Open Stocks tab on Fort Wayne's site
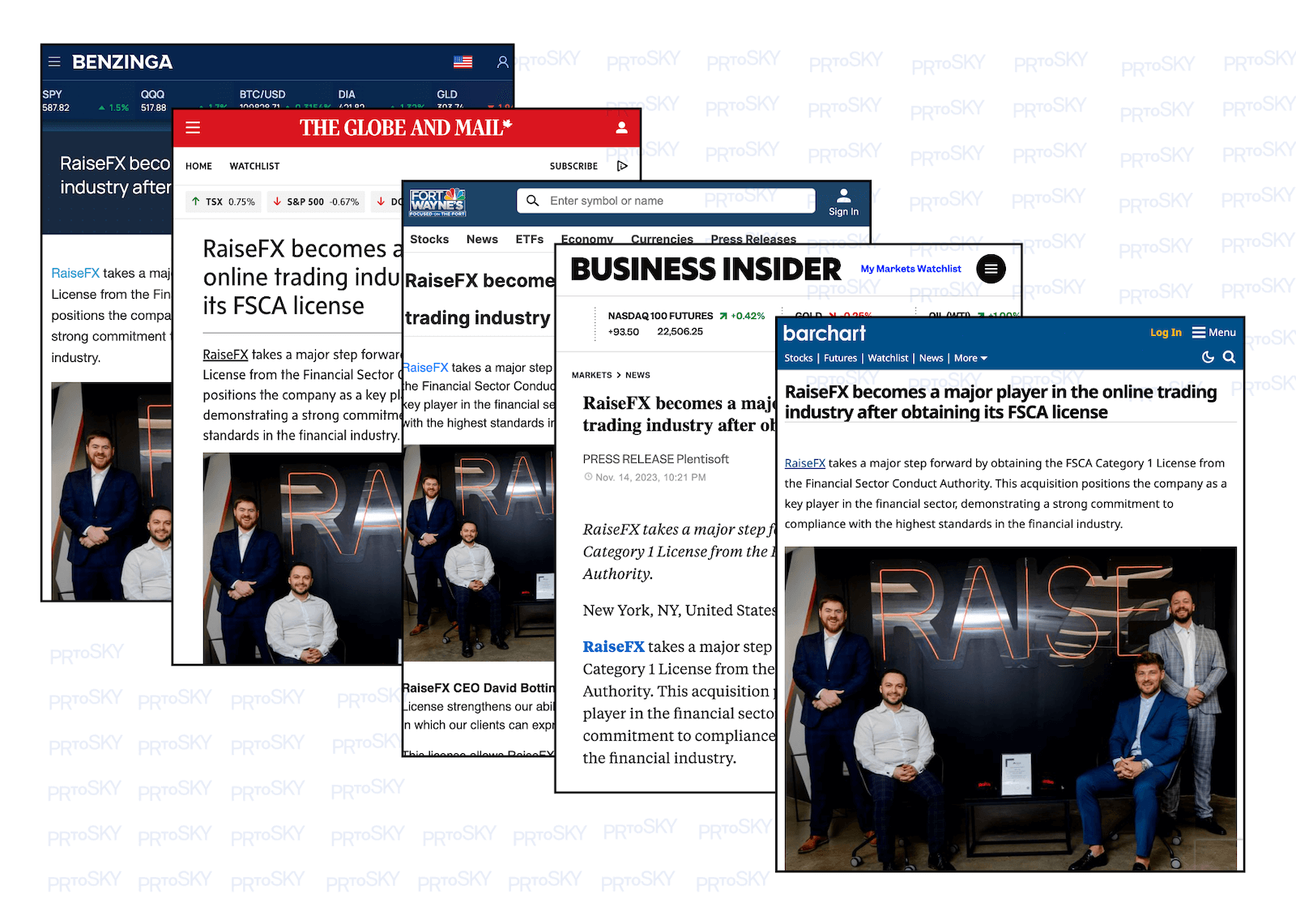The image size is (1296, 924). tap(429, 239)
